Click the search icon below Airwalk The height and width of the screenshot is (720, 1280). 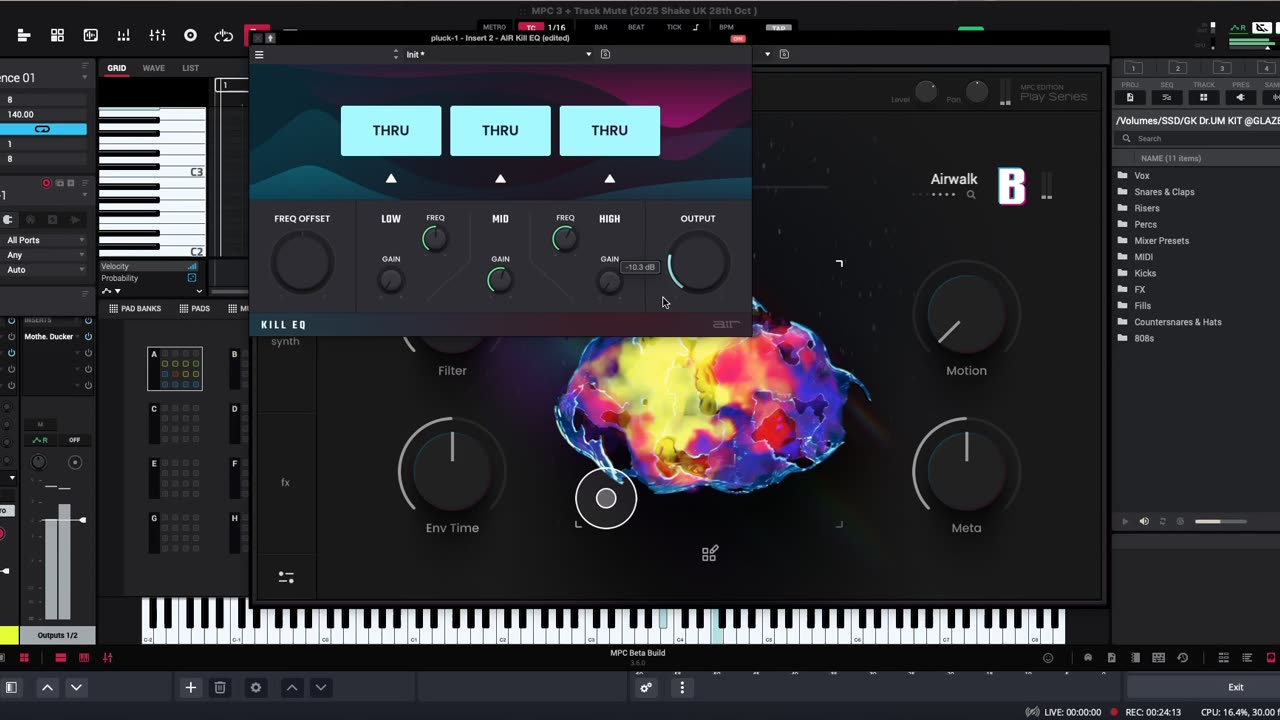[970, 195]
